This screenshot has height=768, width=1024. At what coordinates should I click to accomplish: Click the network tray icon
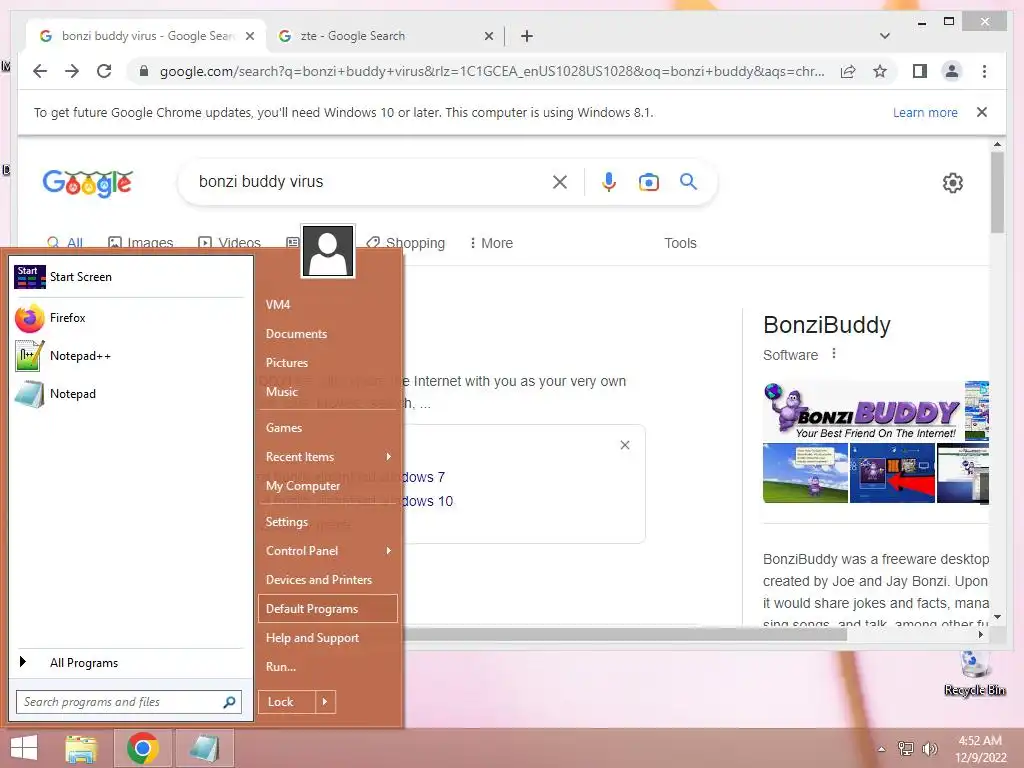click(x=906, y=749)
